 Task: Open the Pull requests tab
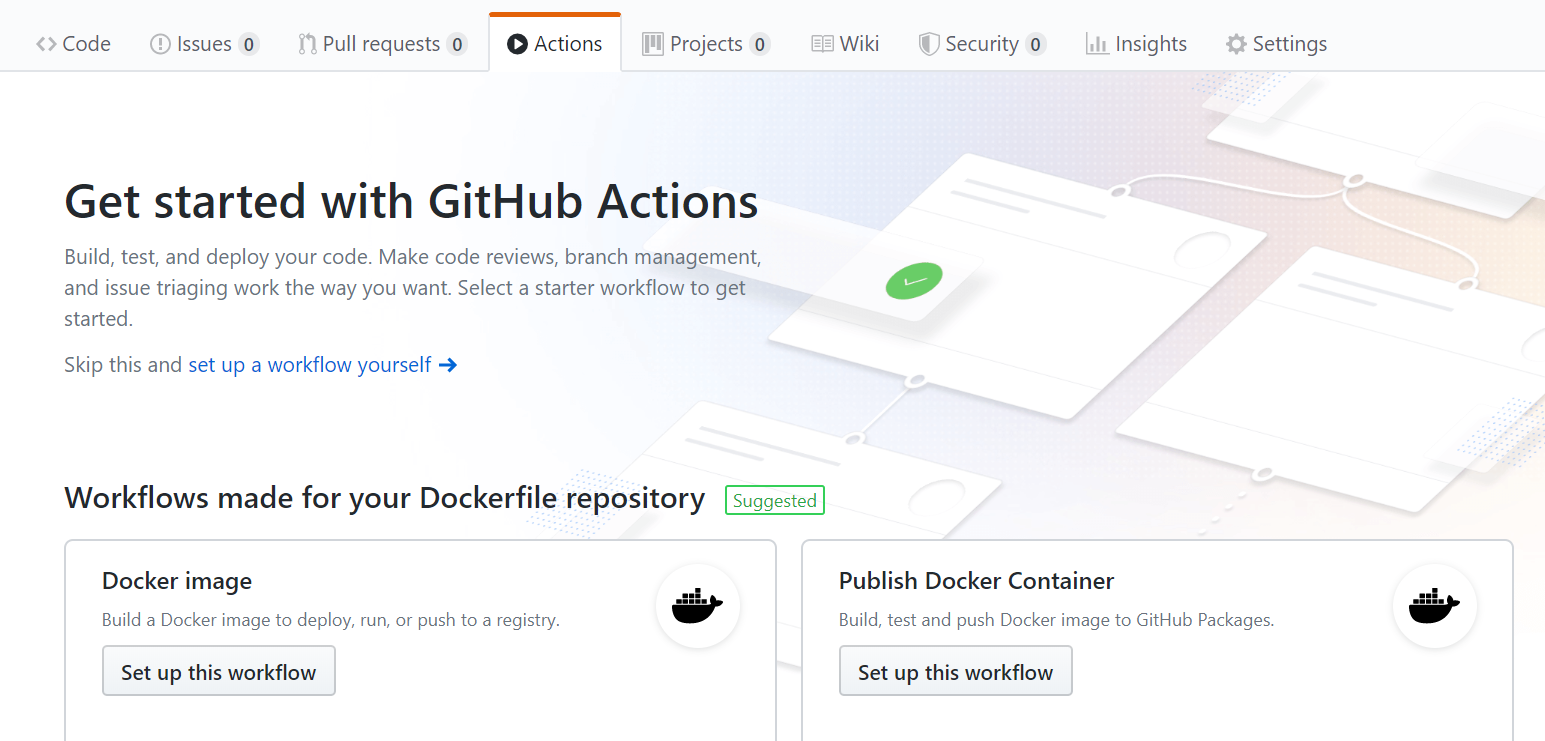(x=382, y=44)
